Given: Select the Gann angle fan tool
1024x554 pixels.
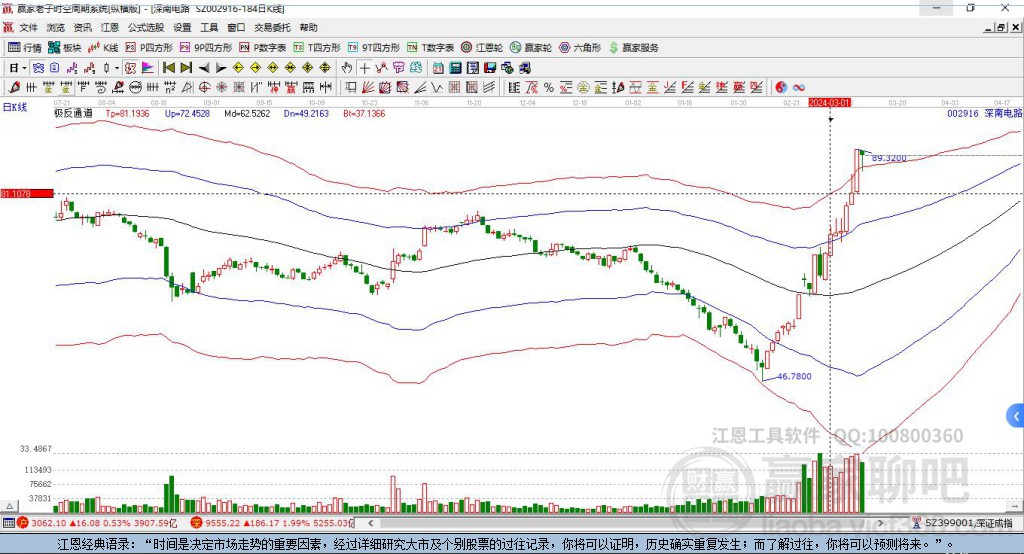Looking at the screenshot, I should coord(368,88).
